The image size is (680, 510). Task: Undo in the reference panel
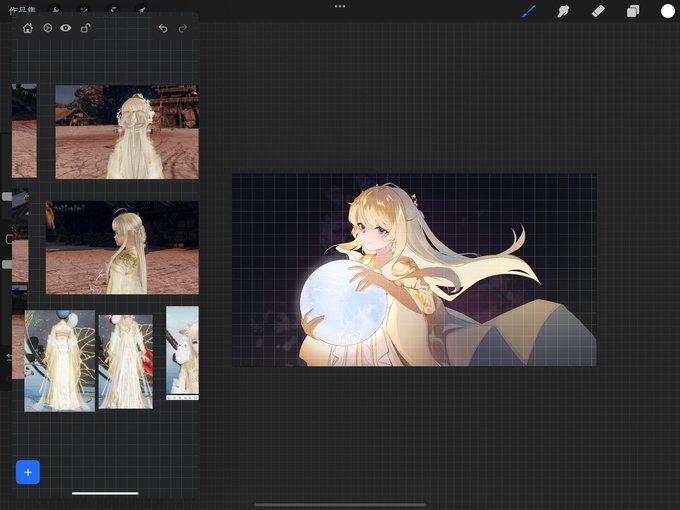pyautogui.click(x=163, y=28)
